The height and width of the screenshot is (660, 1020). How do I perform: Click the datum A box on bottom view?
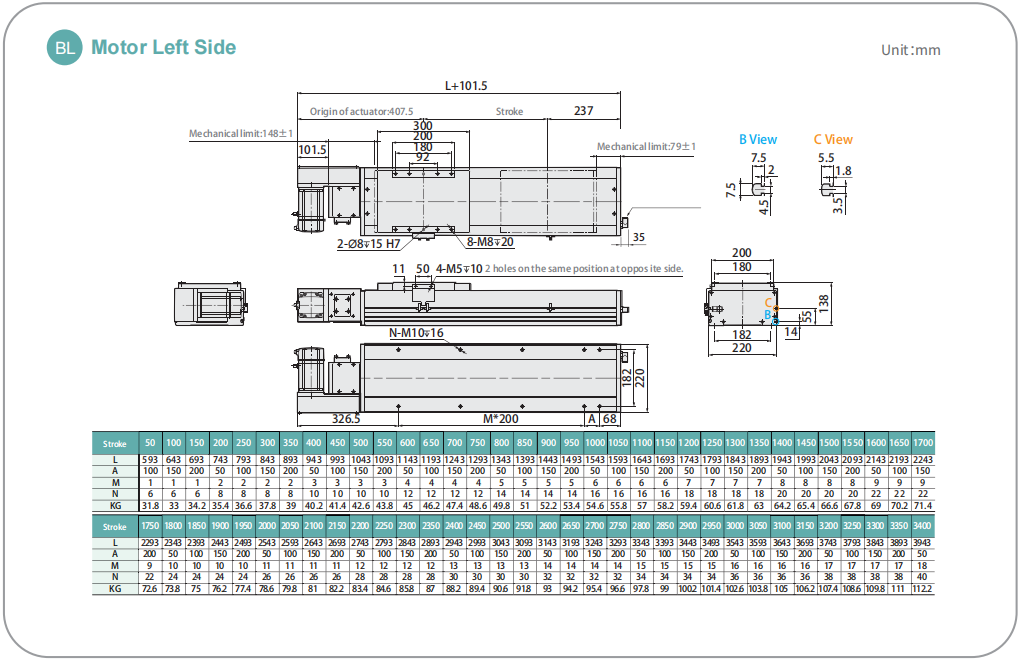(x=591, y=419)
